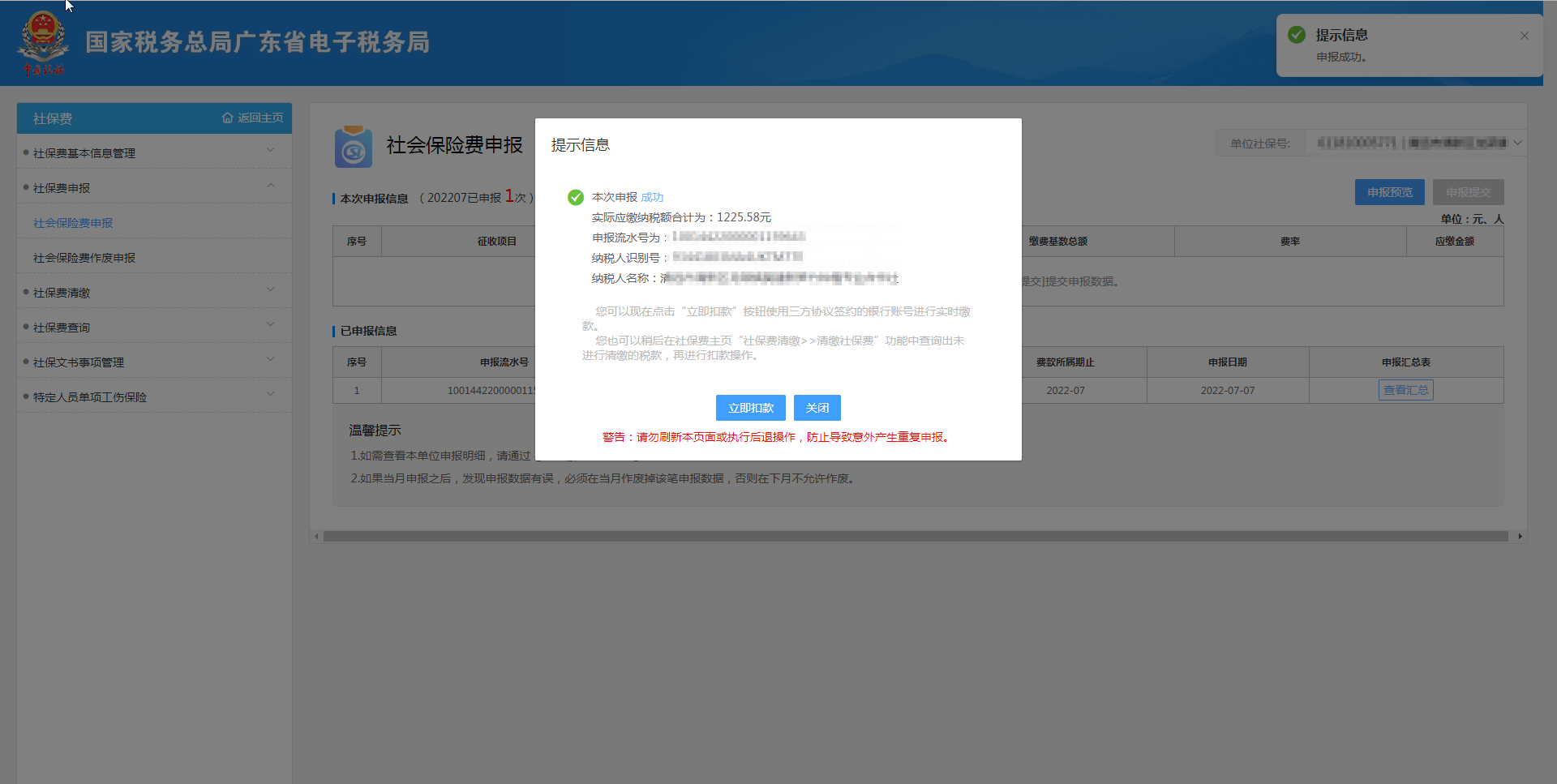Click the green checkmark in dialog
Screen dimensions: 1557x784
click(576, 198)
